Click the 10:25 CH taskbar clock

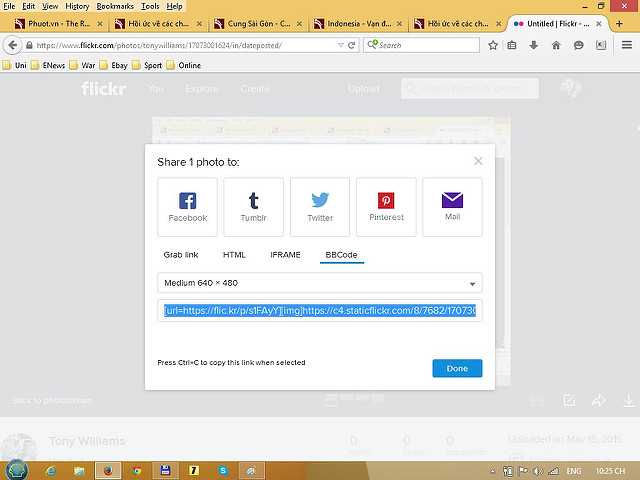[611, 471]
